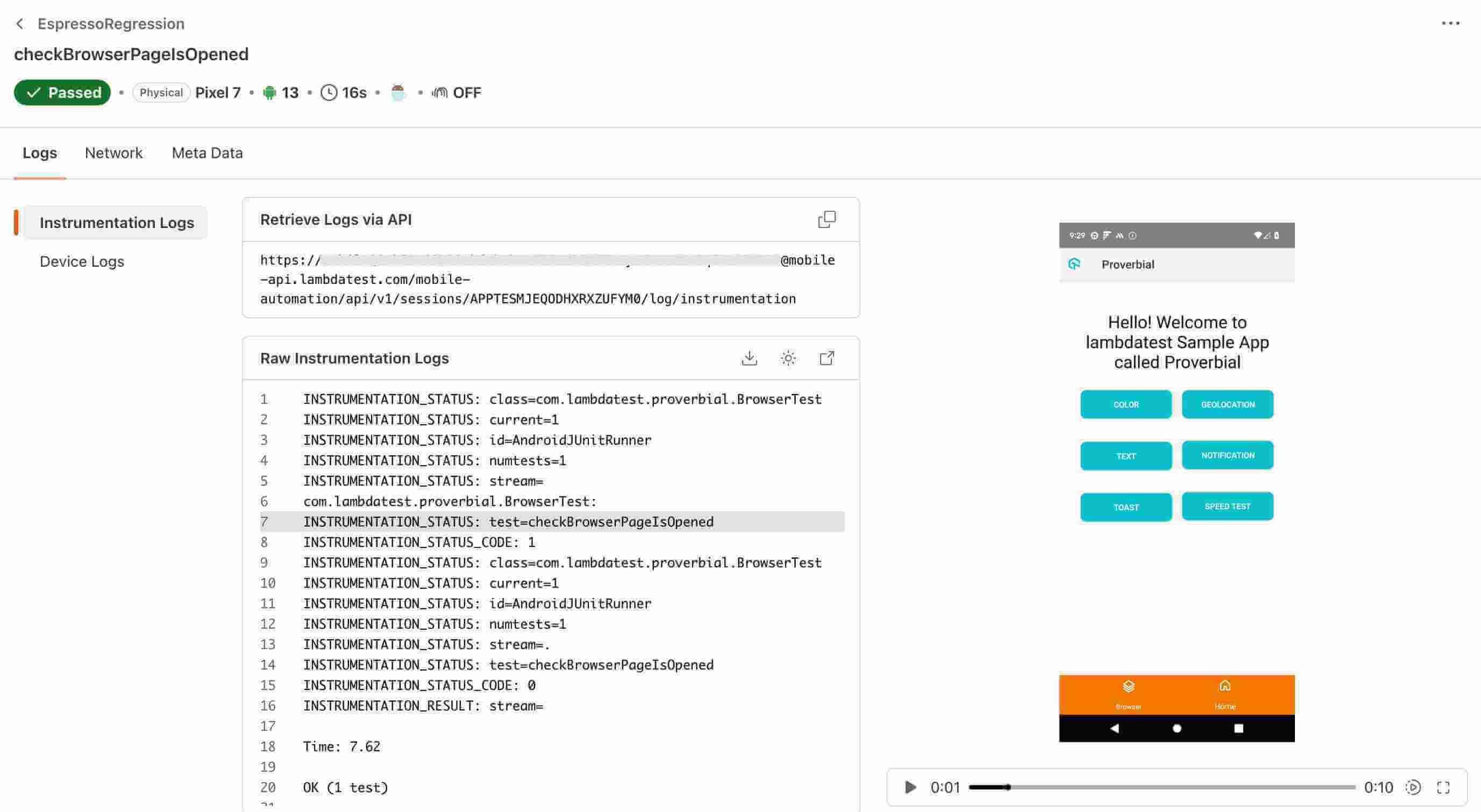
Task: Open the playback speed control icon
Action: click(1413, 787)
